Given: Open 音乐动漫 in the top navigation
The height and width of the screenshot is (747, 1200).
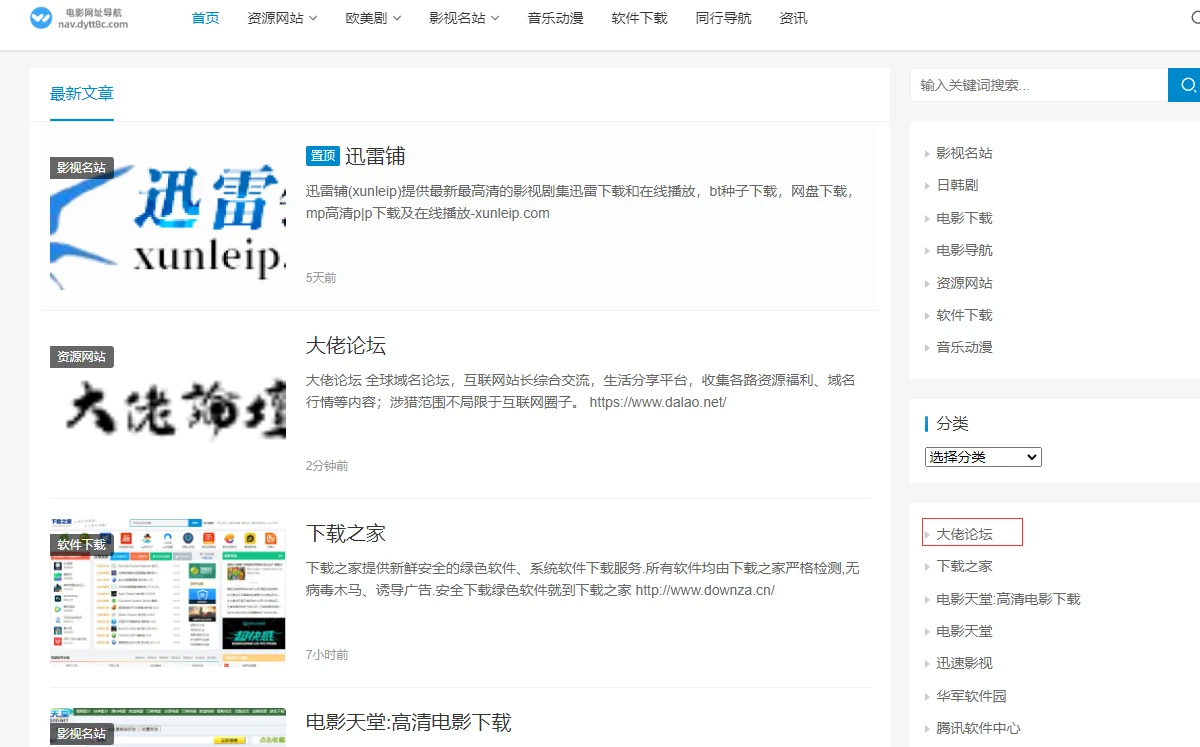Looking at the screenshot, I should (555, 18).
